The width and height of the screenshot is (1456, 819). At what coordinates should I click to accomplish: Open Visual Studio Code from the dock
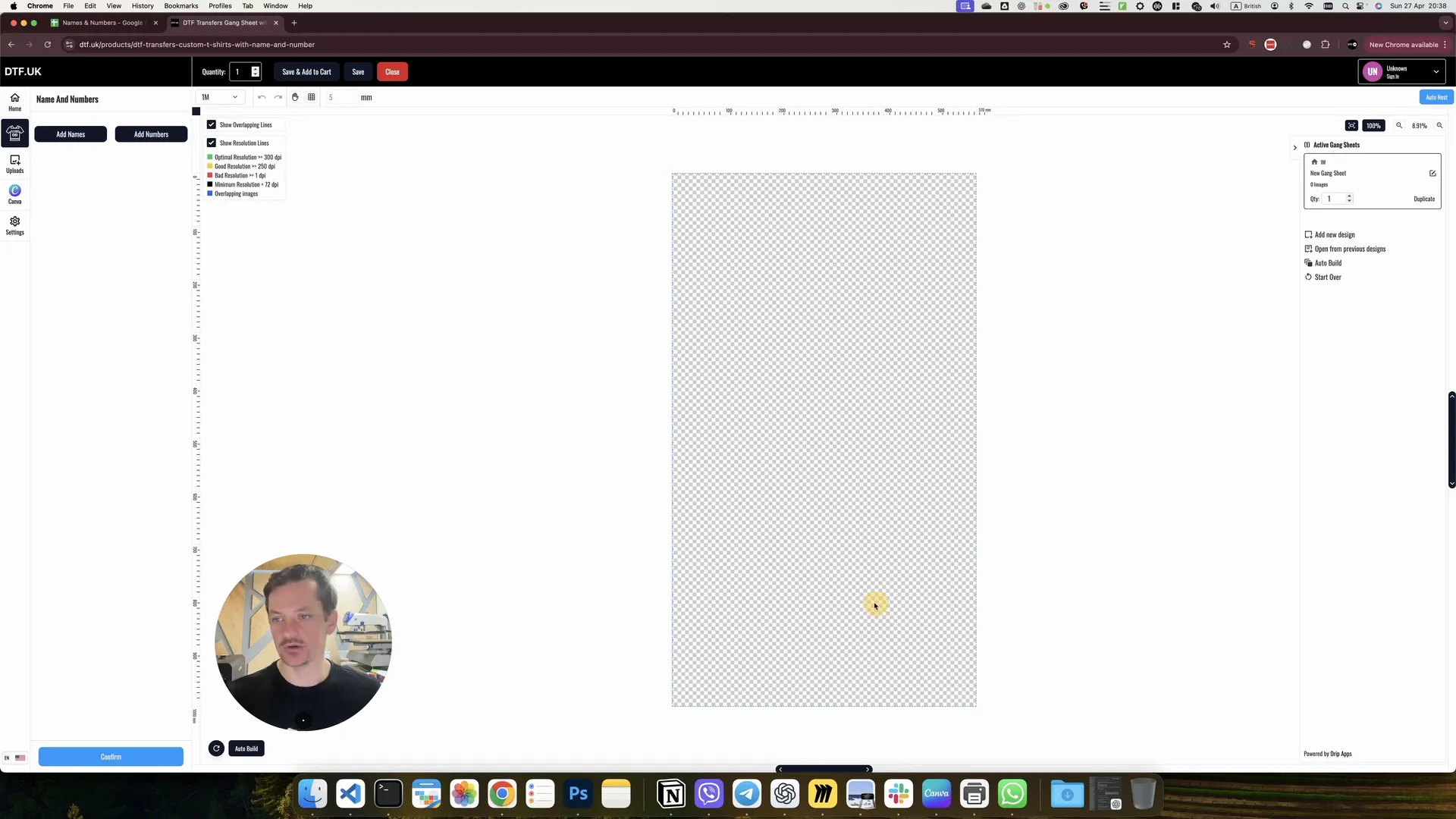[x=350, y=794]
